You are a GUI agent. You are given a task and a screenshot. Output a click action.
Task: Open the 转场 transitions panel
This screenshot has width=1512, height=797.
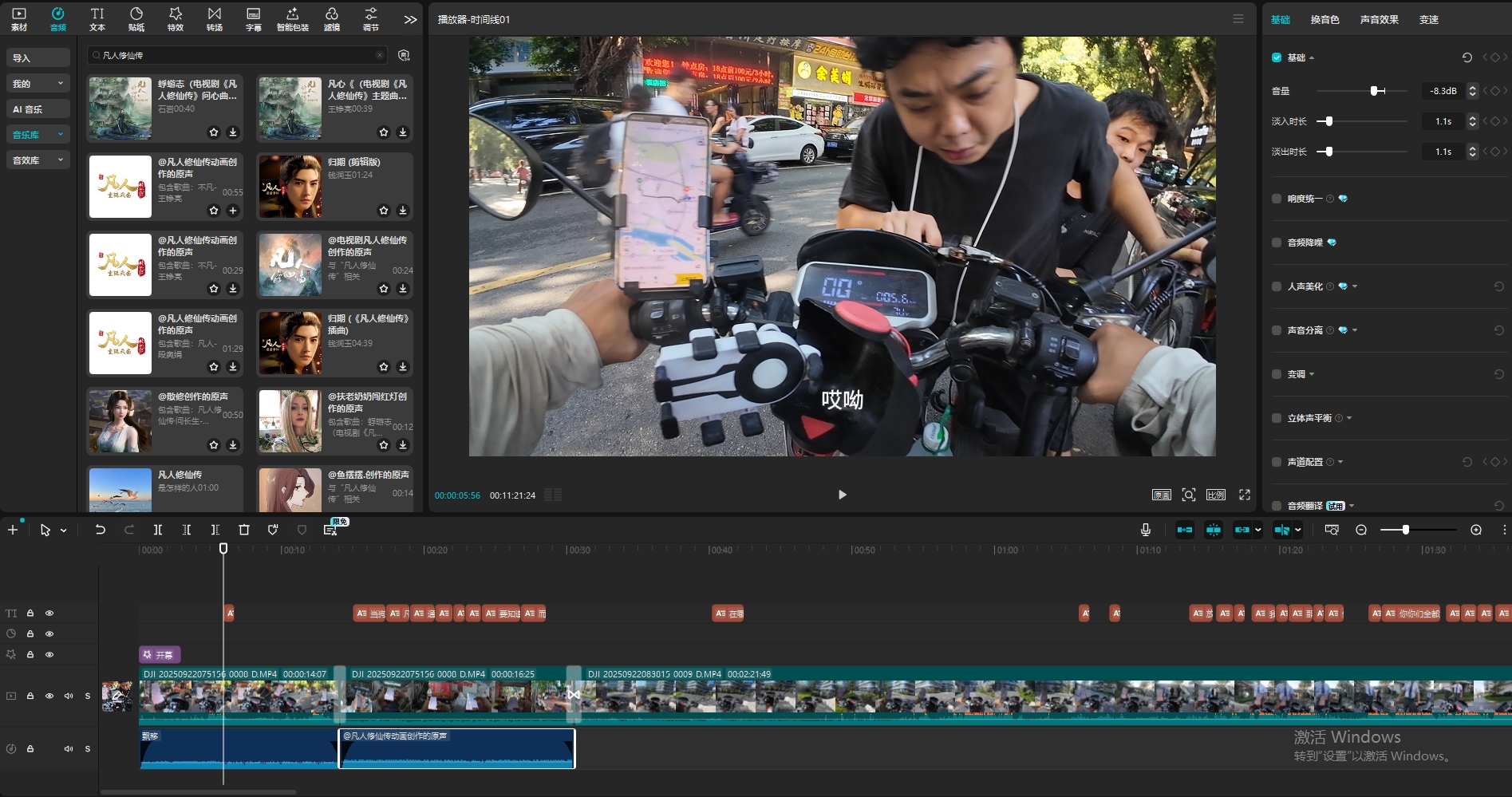pyautogui.click(x=215, y=19)
